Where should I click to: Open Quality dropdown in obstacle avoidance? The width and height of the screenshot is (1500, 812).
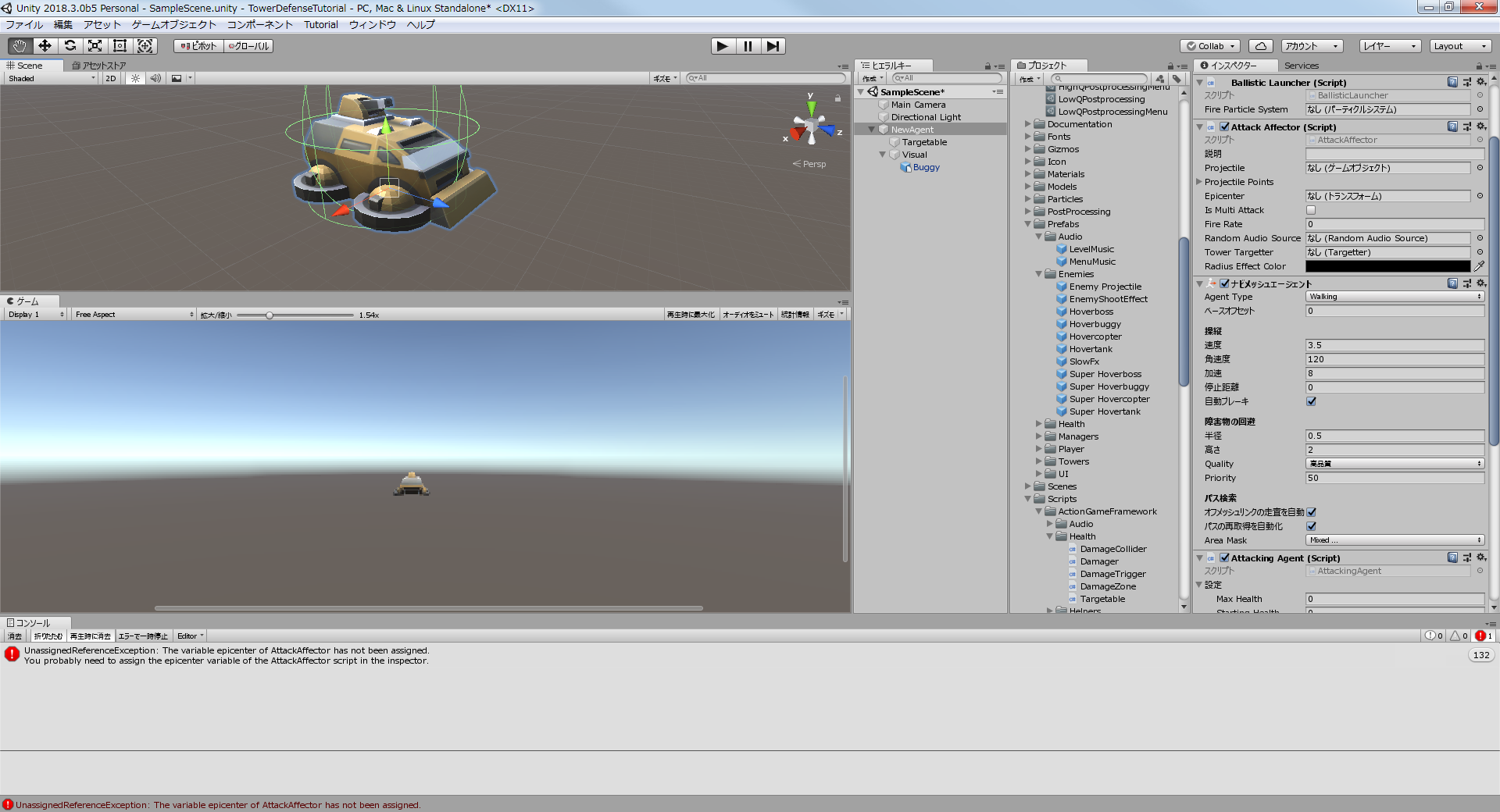1395,464
